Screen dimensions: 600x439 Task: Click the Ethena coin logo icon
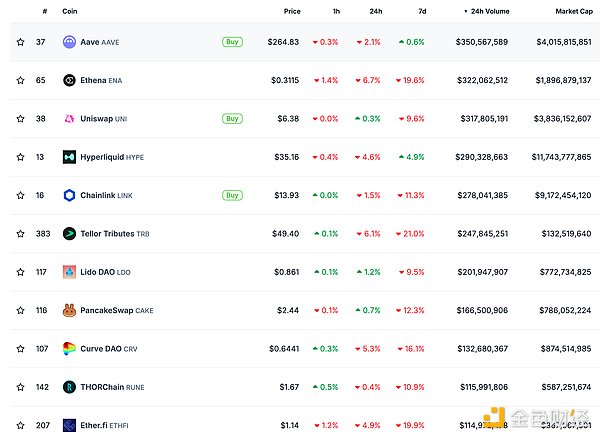click(70, 80)
